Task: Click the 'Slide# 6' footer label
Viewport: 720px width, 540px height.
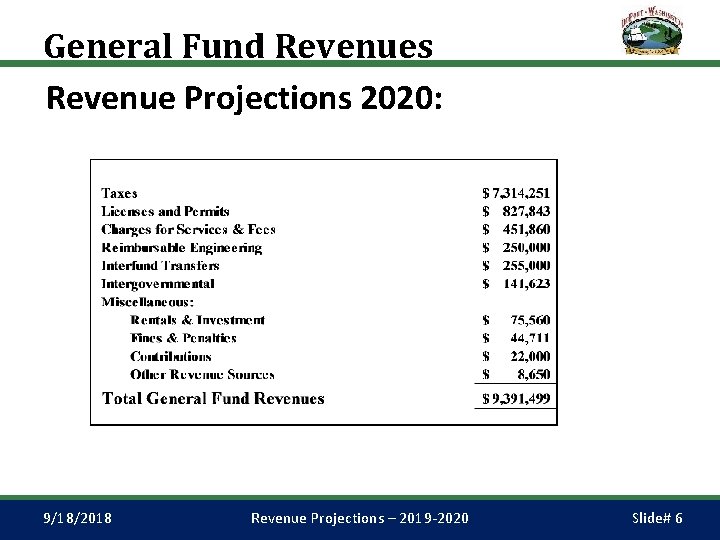Action: pos(657,518)
